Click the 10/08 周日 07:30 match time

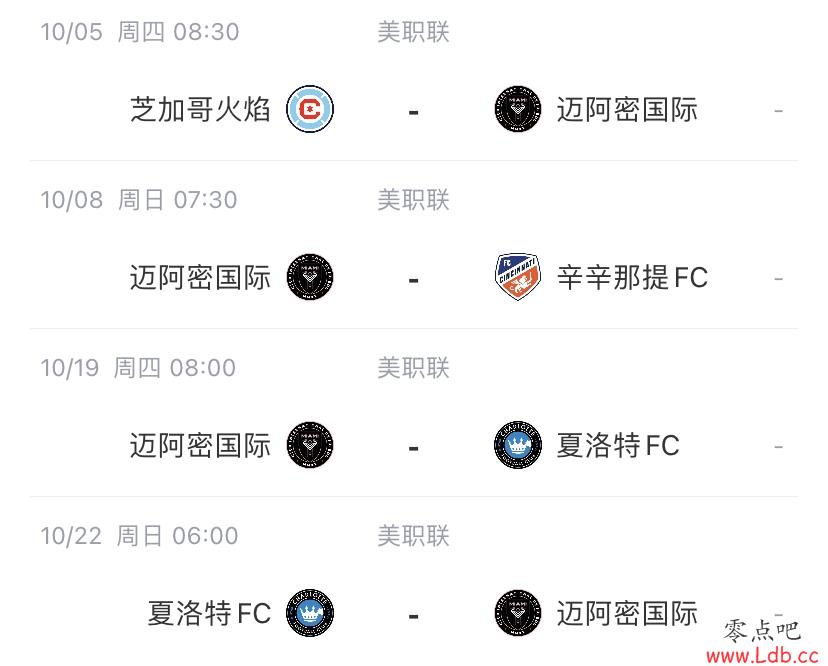pyautogui.click(x=139, y=200)
